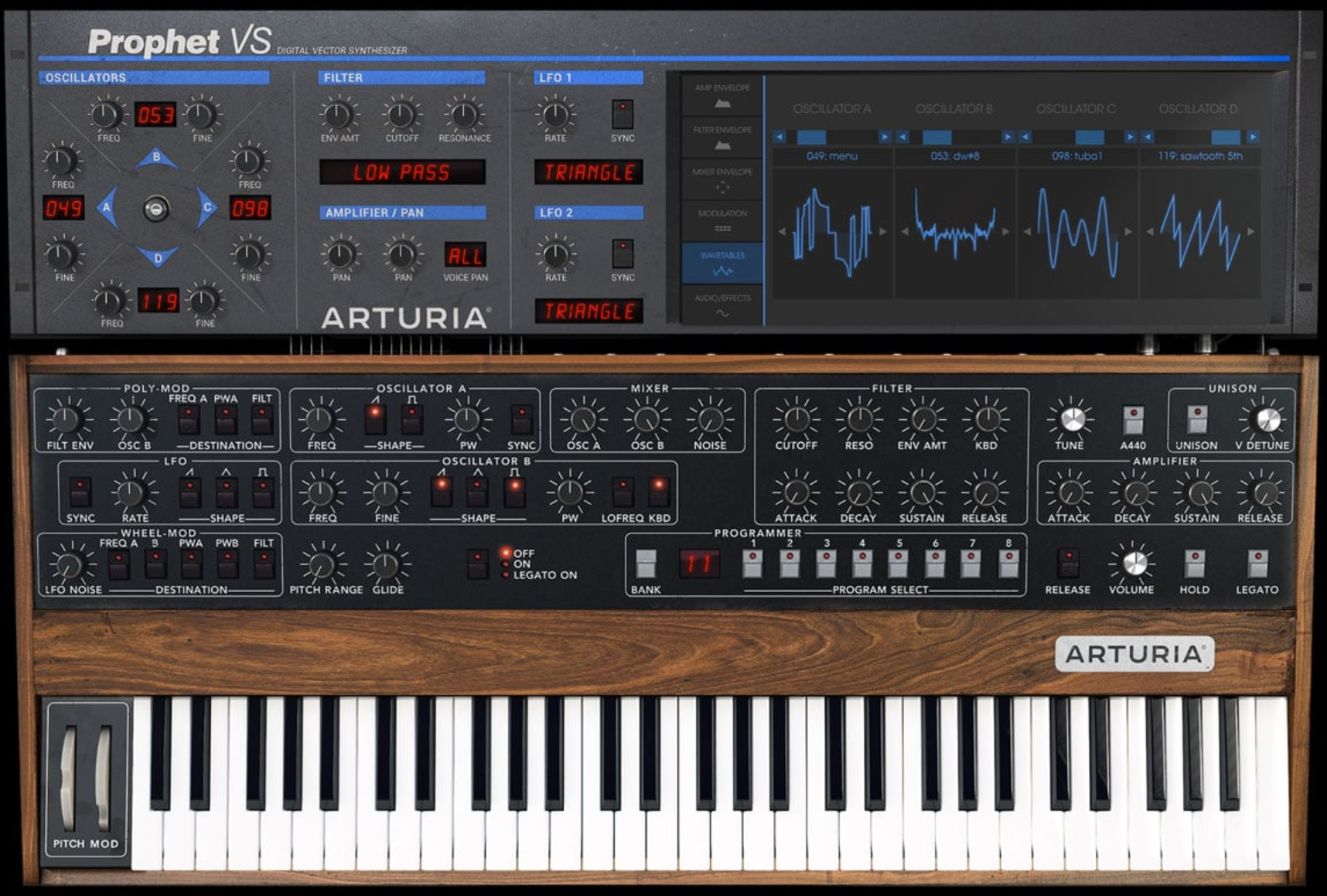Toggle the Hold button
Viewport: 1327px width, 896px height.
[x=1195, y=564]
